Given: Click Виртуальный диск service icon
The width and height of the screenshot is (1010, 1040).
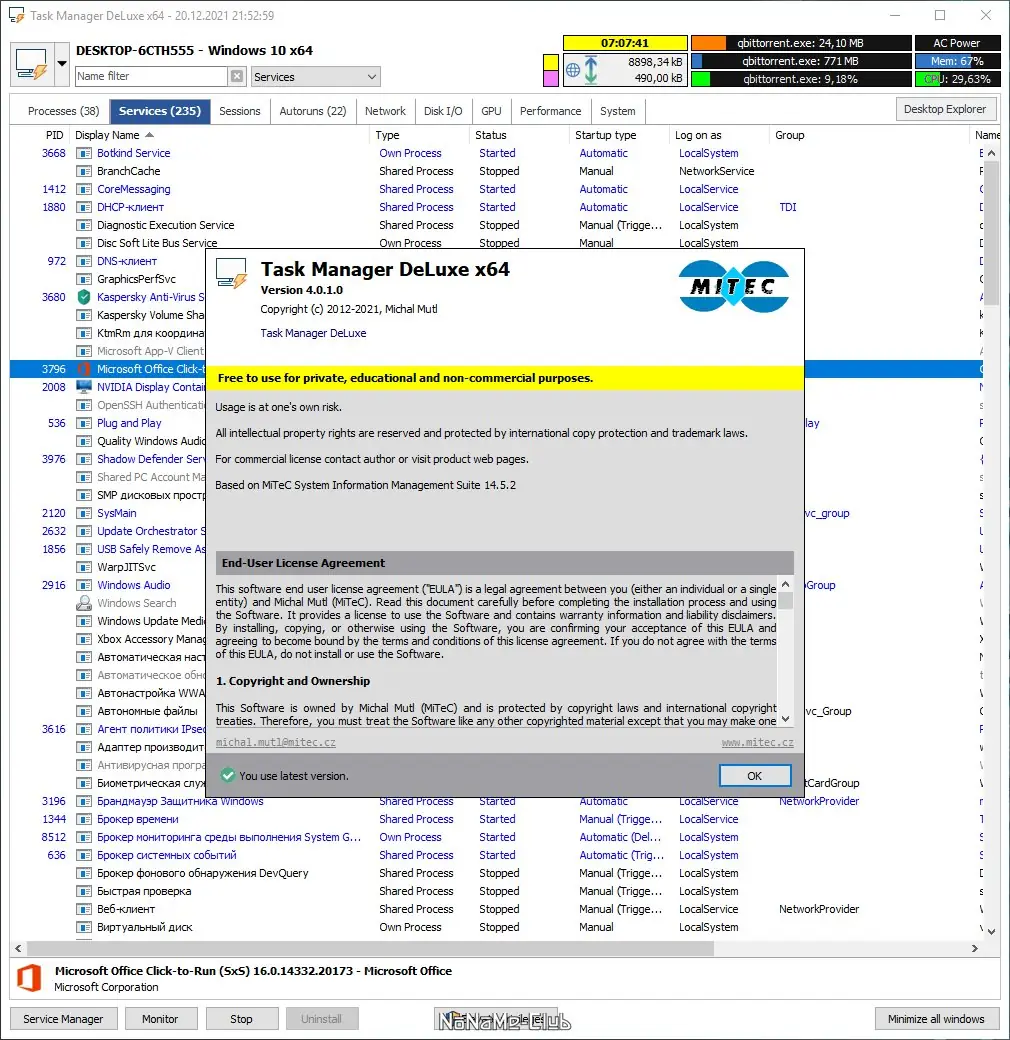Looking at the screenshot, I should click(x=84, y=927).
